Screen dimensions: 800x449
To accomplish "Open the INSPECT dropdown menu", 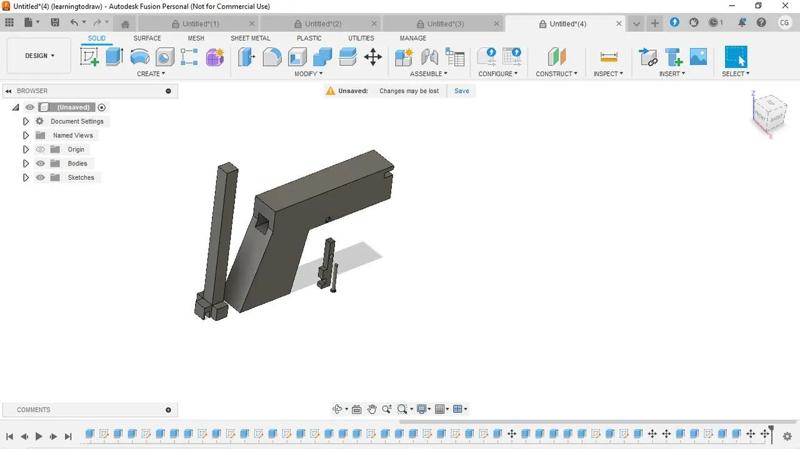I will tap(608, 74).
